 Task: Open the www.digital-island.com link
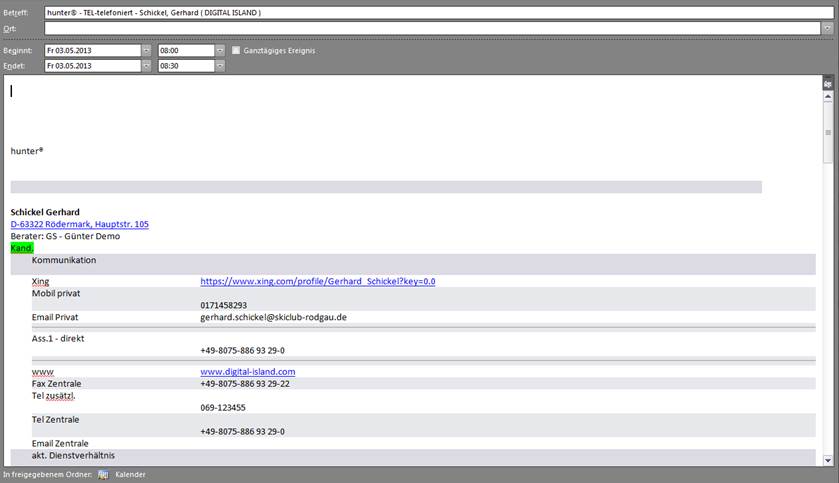[247, 372]
